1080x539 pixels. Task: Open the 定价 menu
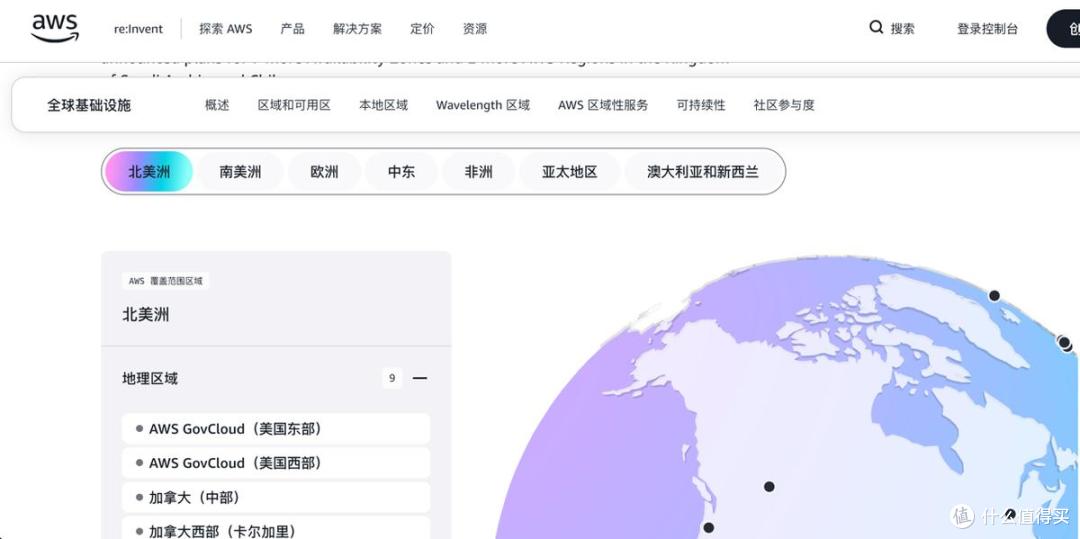pos(422,29)
